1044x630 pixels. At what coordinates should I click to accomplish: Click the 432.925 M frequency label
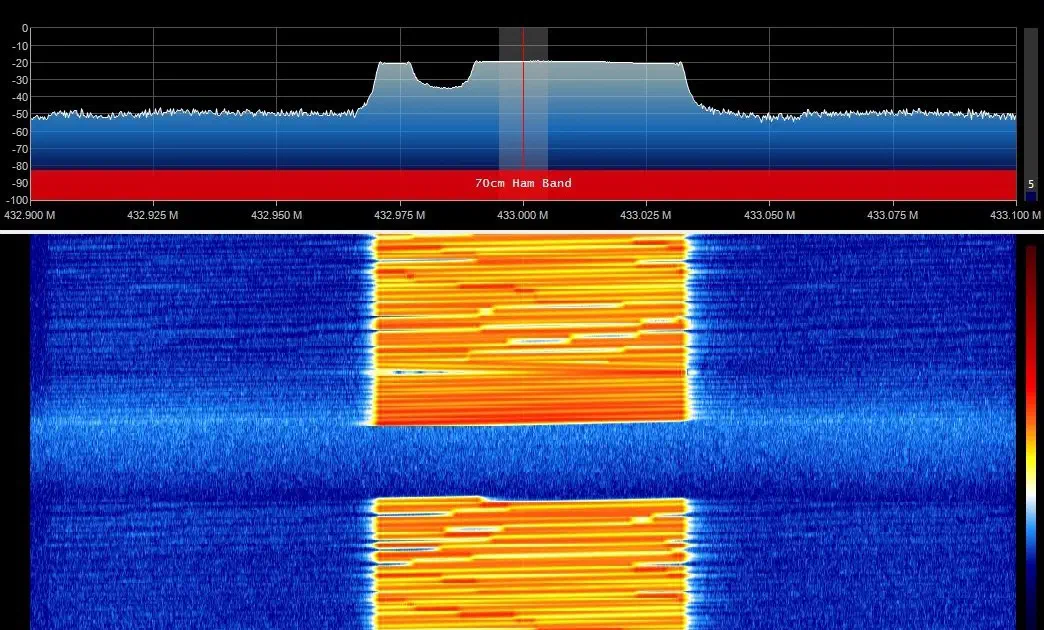(153, 215)
